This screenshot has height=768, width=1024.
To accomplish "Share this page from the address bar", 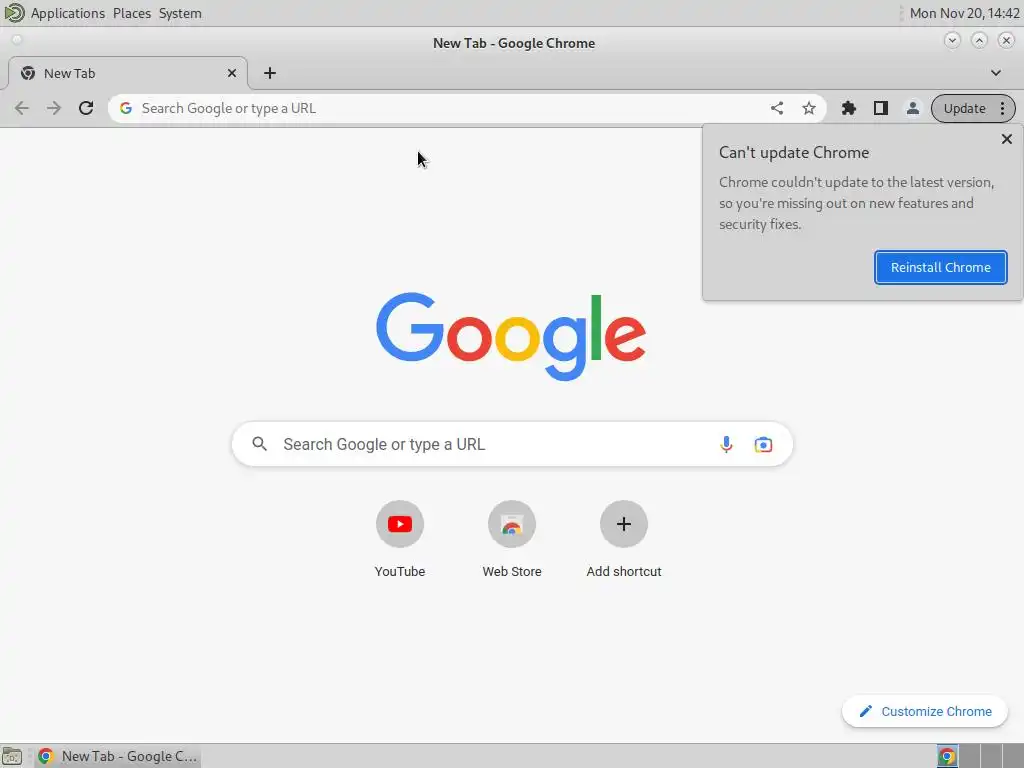I will [776, 108].
